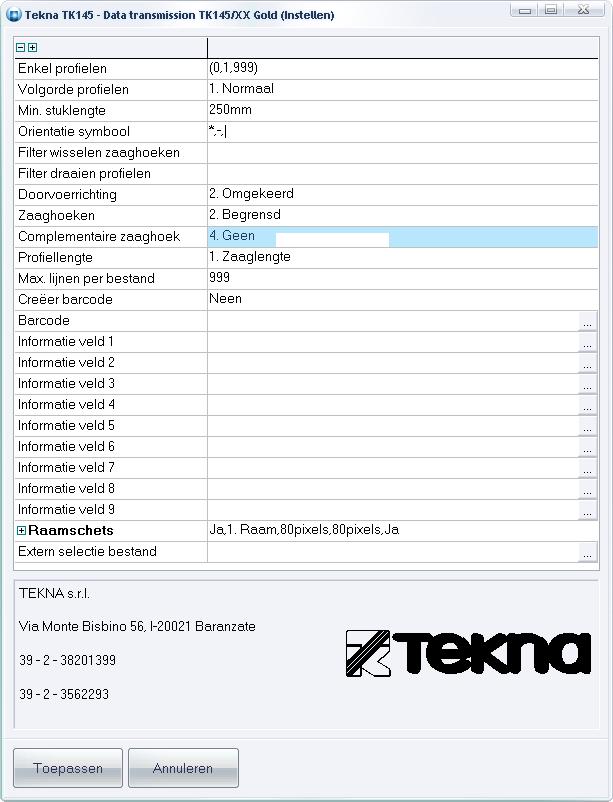Click the expand-all plus icon
The height and width of the screenshot is (802, 613).
[32, 47]
